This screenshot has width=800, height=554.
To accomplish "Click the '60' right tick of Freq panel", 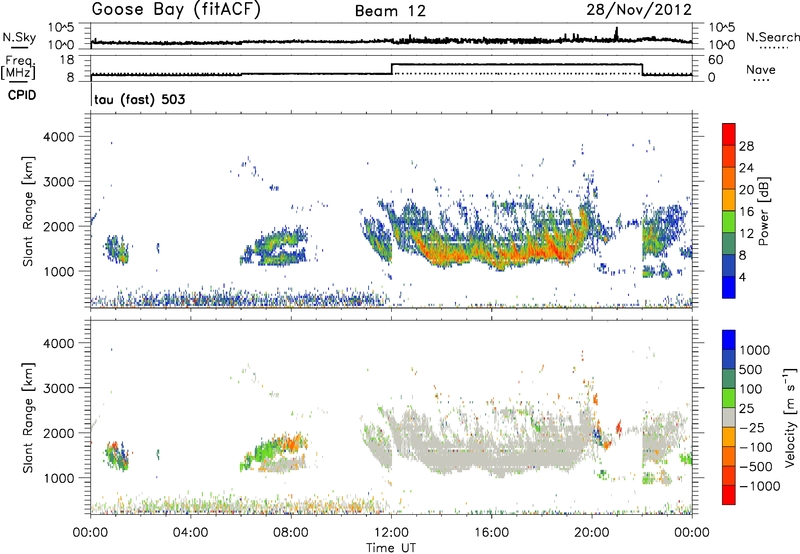I will 716,60.
